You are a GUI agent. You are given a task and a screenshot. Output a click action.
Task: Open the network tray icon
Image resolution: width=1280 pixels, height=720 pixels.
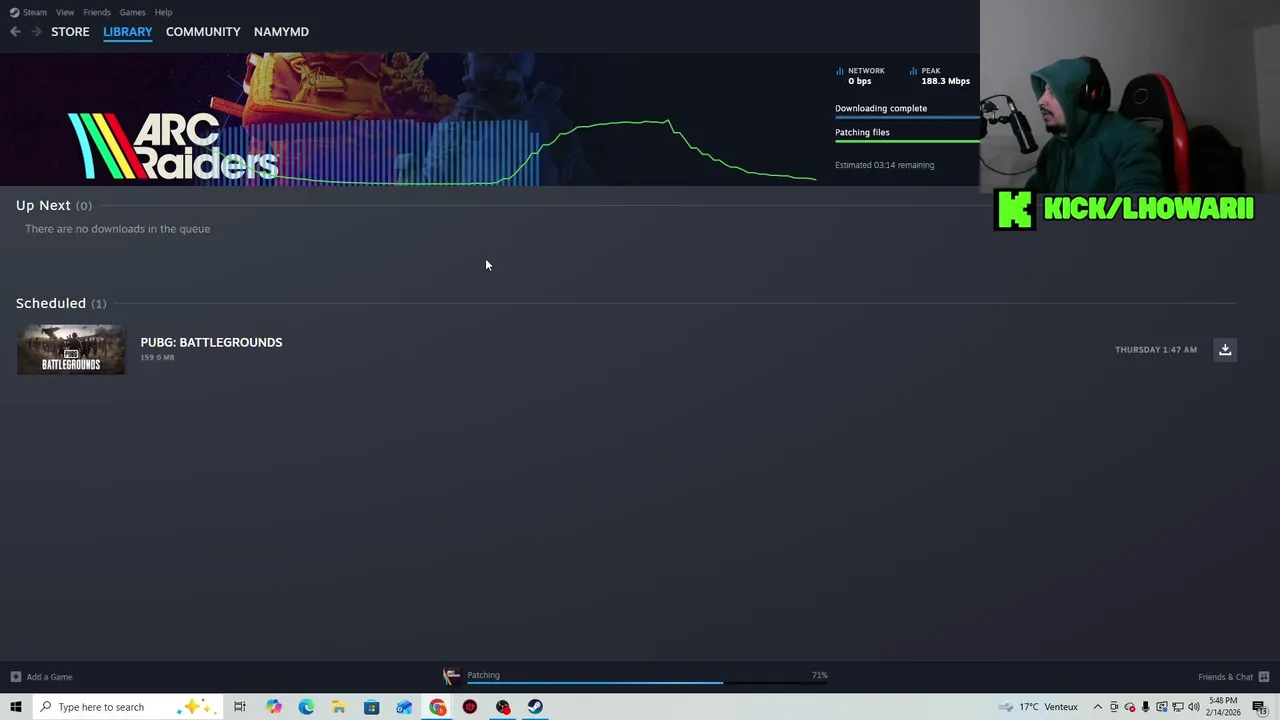click(x=1178, y=707)
